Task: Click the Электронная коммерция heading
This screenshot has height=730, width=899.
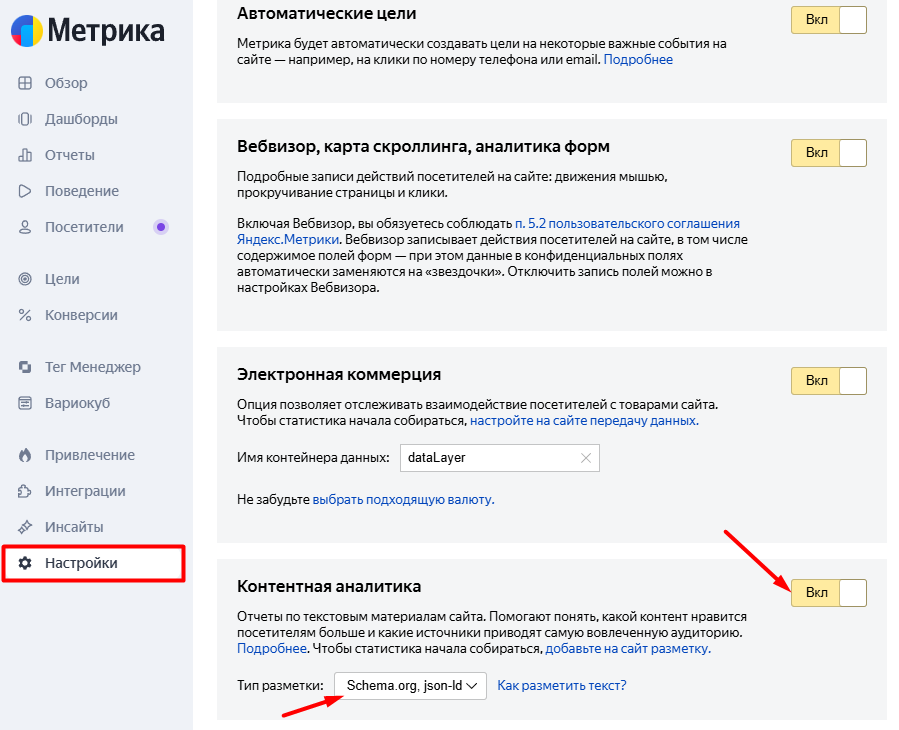Action: click(339, 374)
